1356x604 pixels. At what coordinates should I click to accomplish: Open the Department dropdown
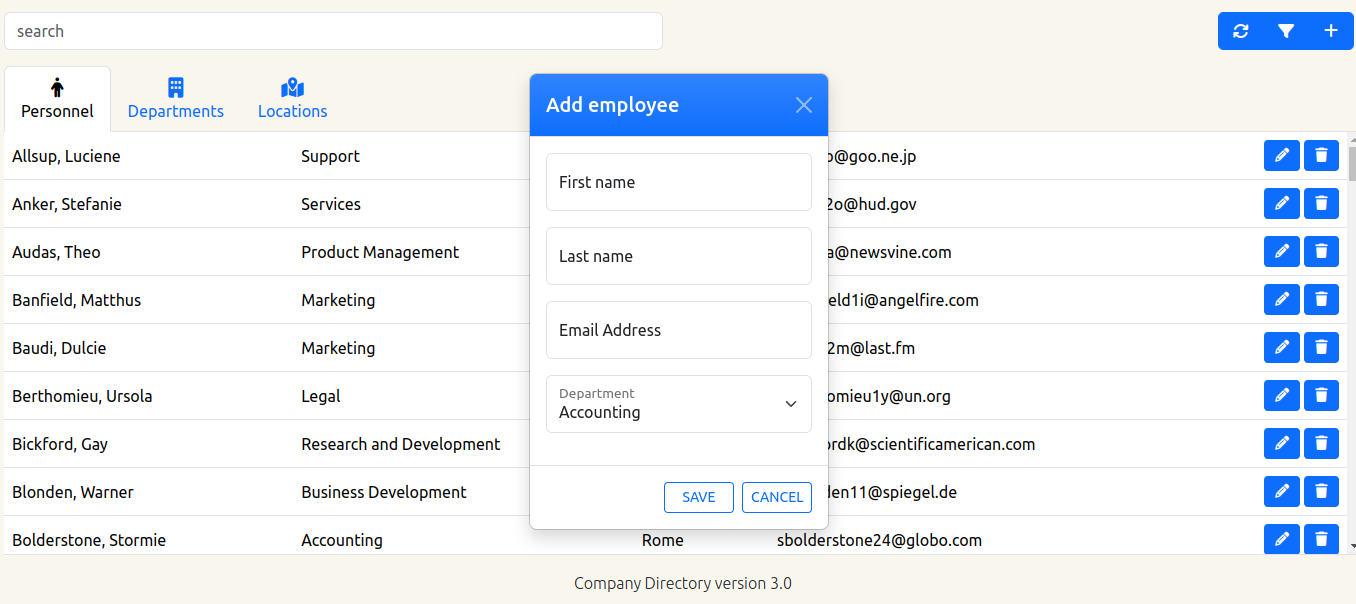[x=678, y=404]
